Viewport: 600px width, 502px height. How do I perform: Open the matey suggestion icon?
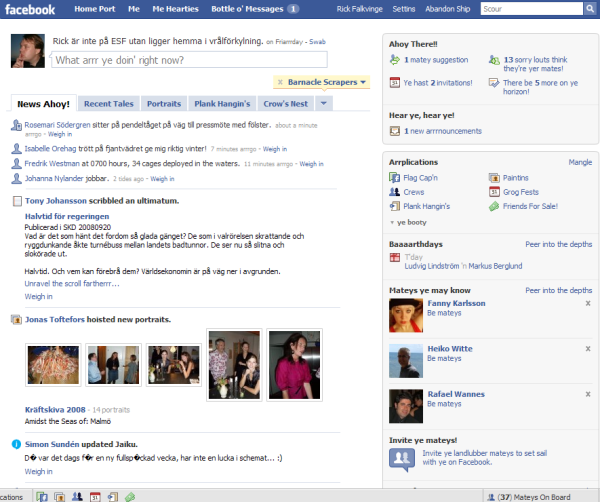395,60
